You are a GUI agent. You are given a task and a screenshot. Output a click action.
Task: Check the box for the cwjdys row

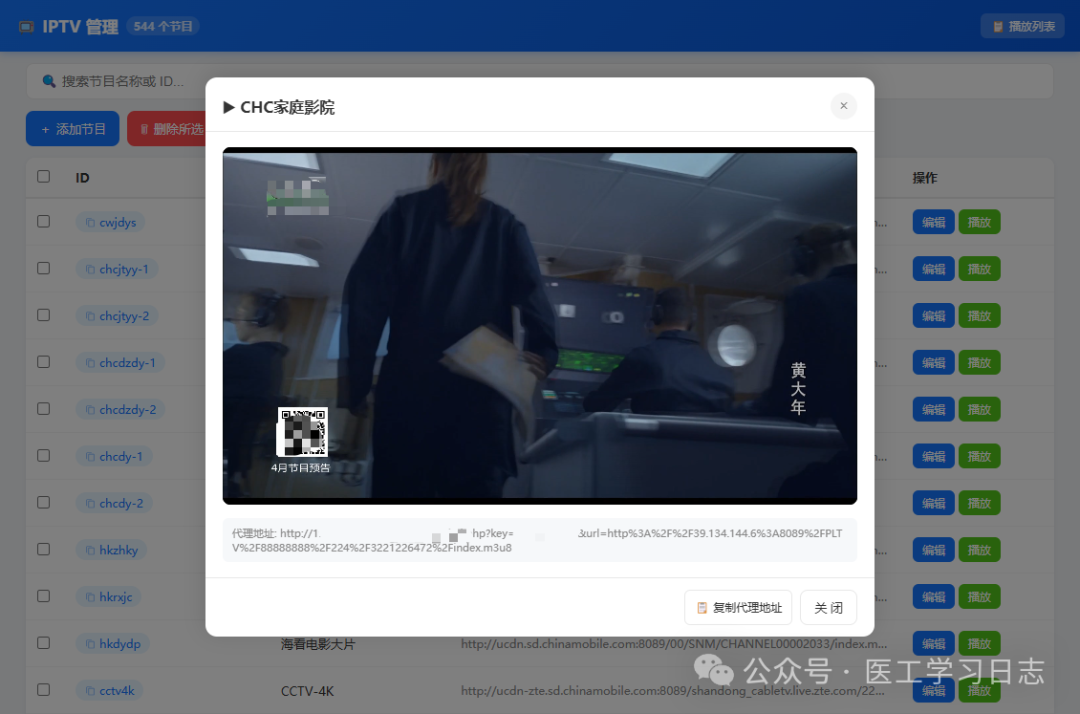pyautogui.click(x=43, y=222)
